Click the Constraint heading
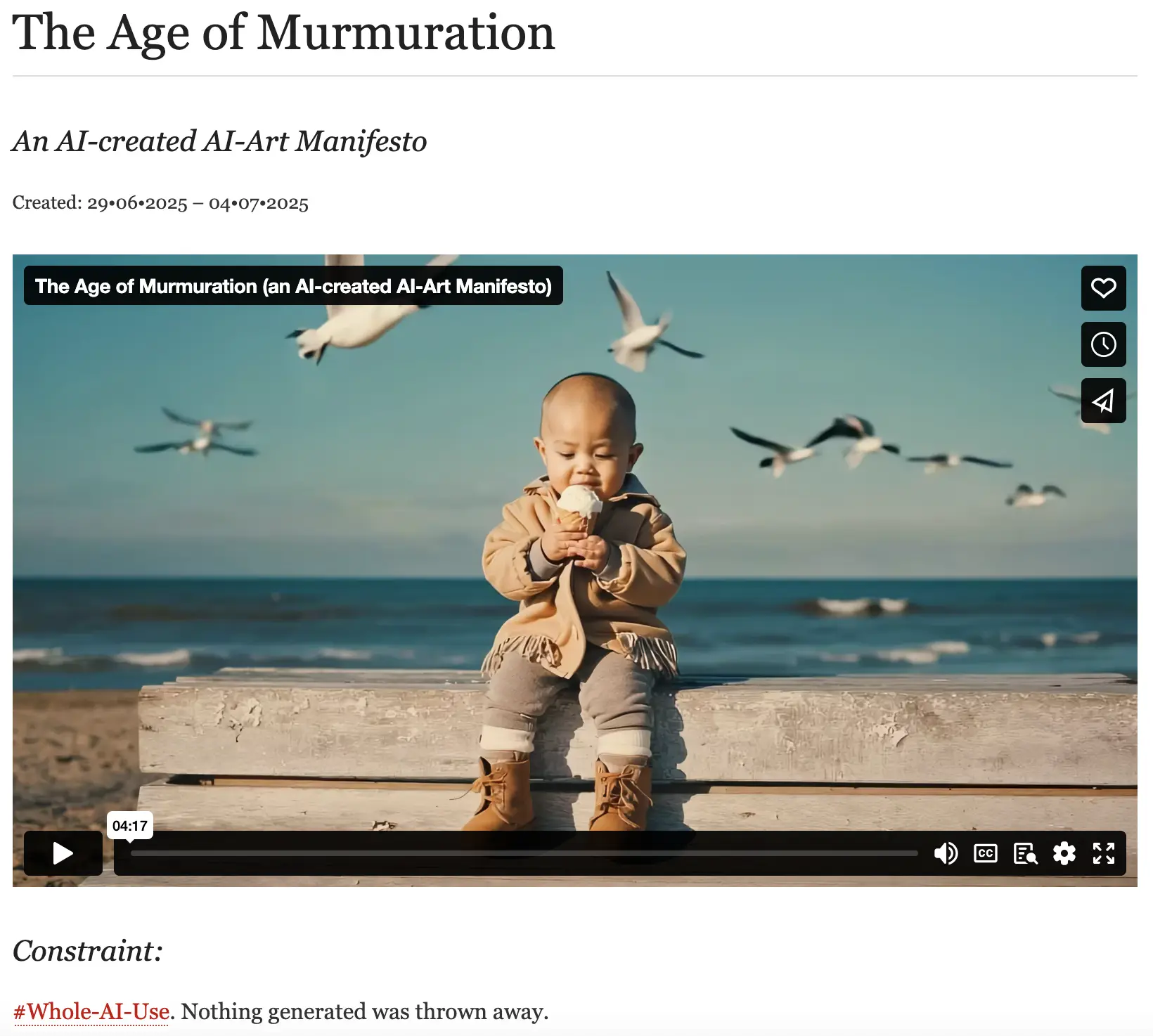 click(x=88, y=951)
